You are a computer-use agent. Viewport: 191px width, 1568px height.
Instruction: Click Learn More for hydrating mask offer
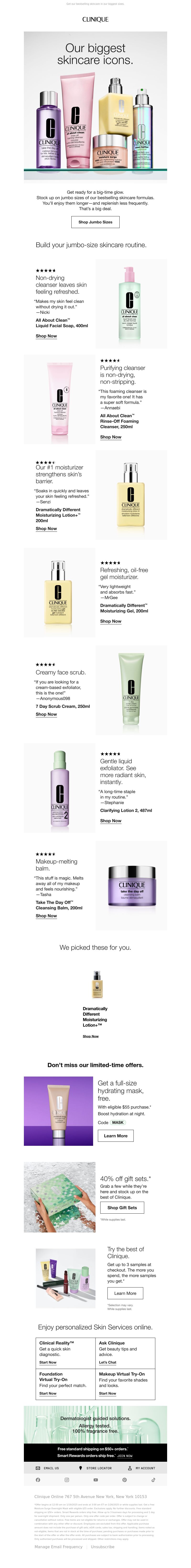116,1136
